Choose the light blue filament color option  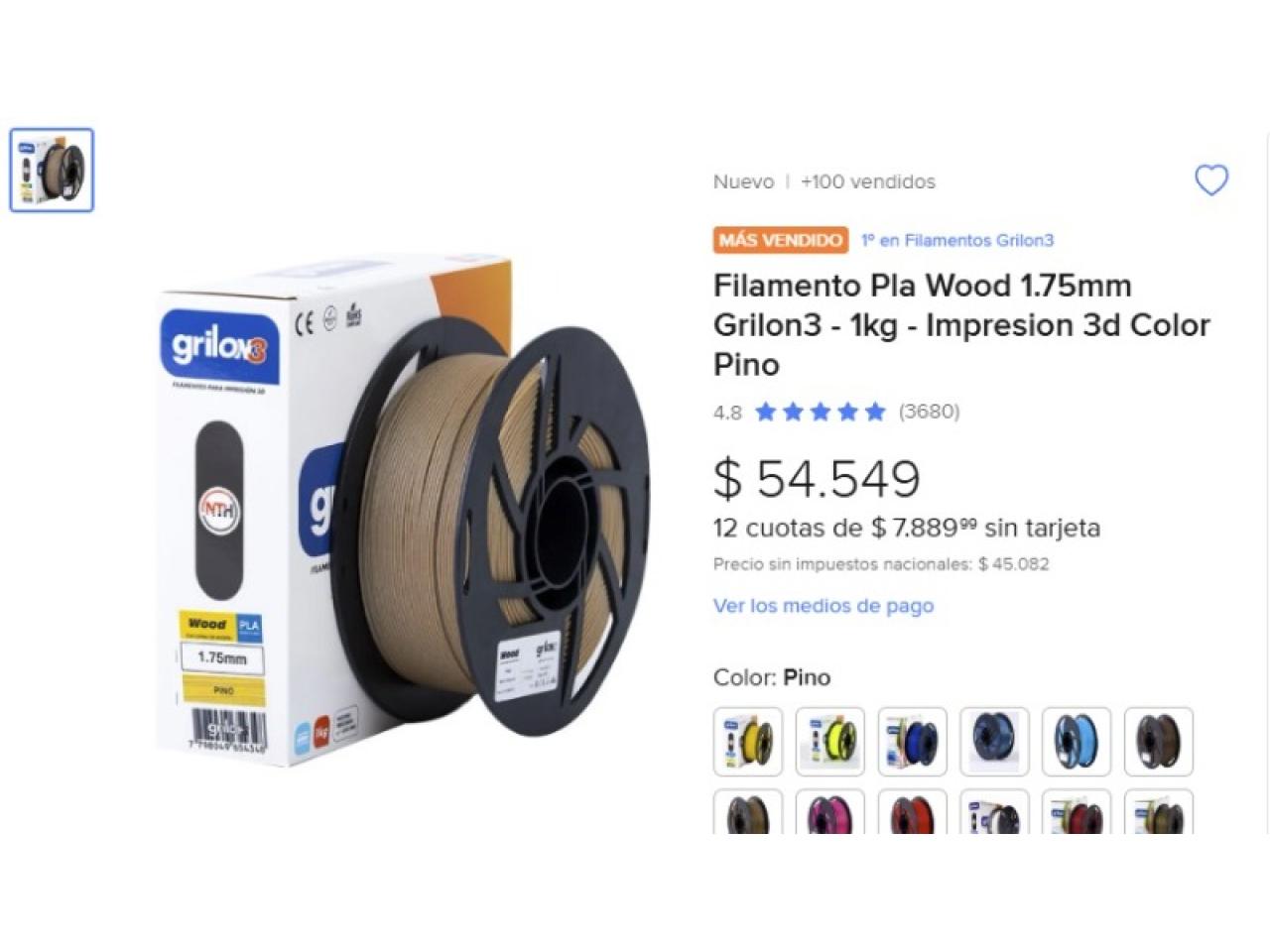pos(1077,741)
